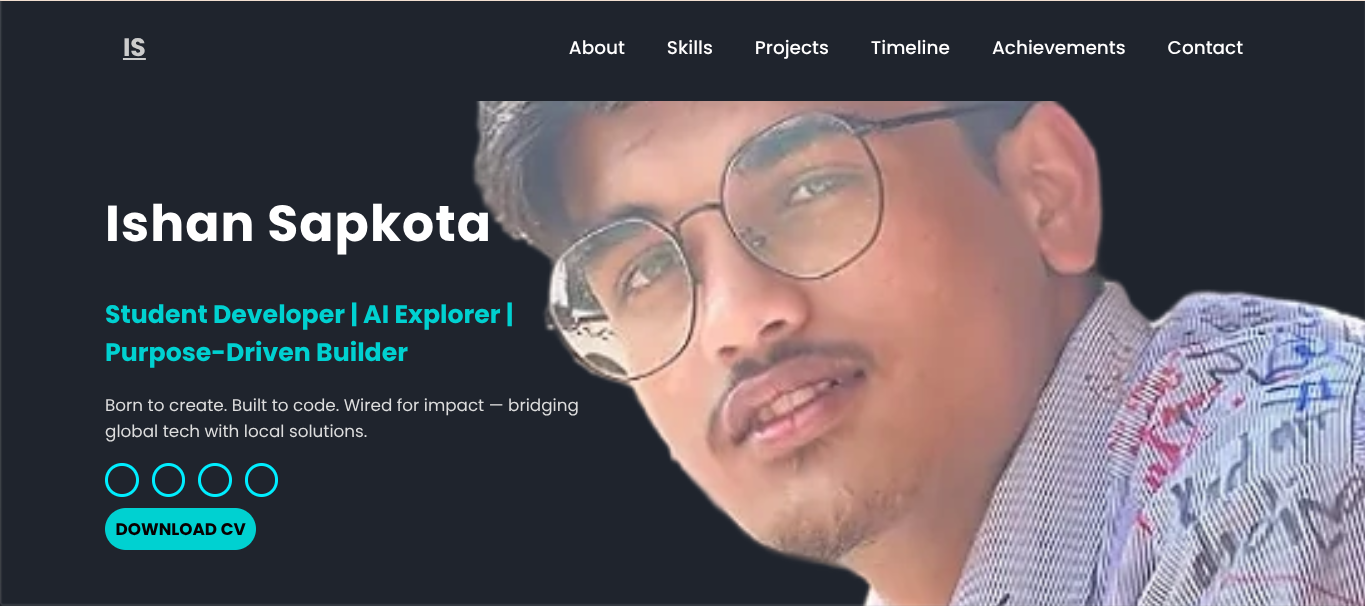
Task: Click the DOWNLOAD CV button
Action: 180,529
